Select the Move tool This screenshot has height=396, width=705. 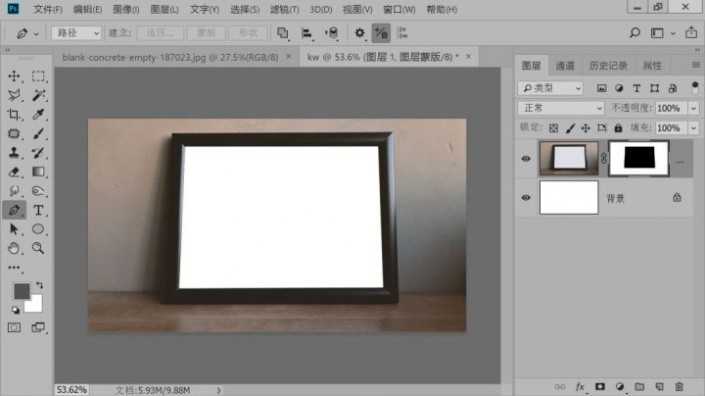pos(14,76)
